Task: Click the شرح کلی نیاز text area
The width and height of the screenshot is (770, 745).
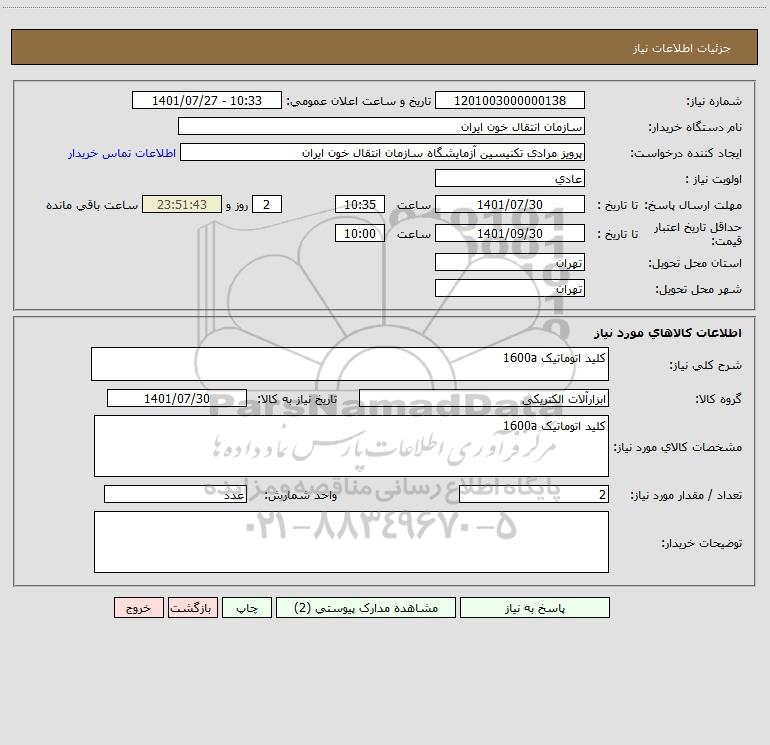Action: [x=350, y=364]
